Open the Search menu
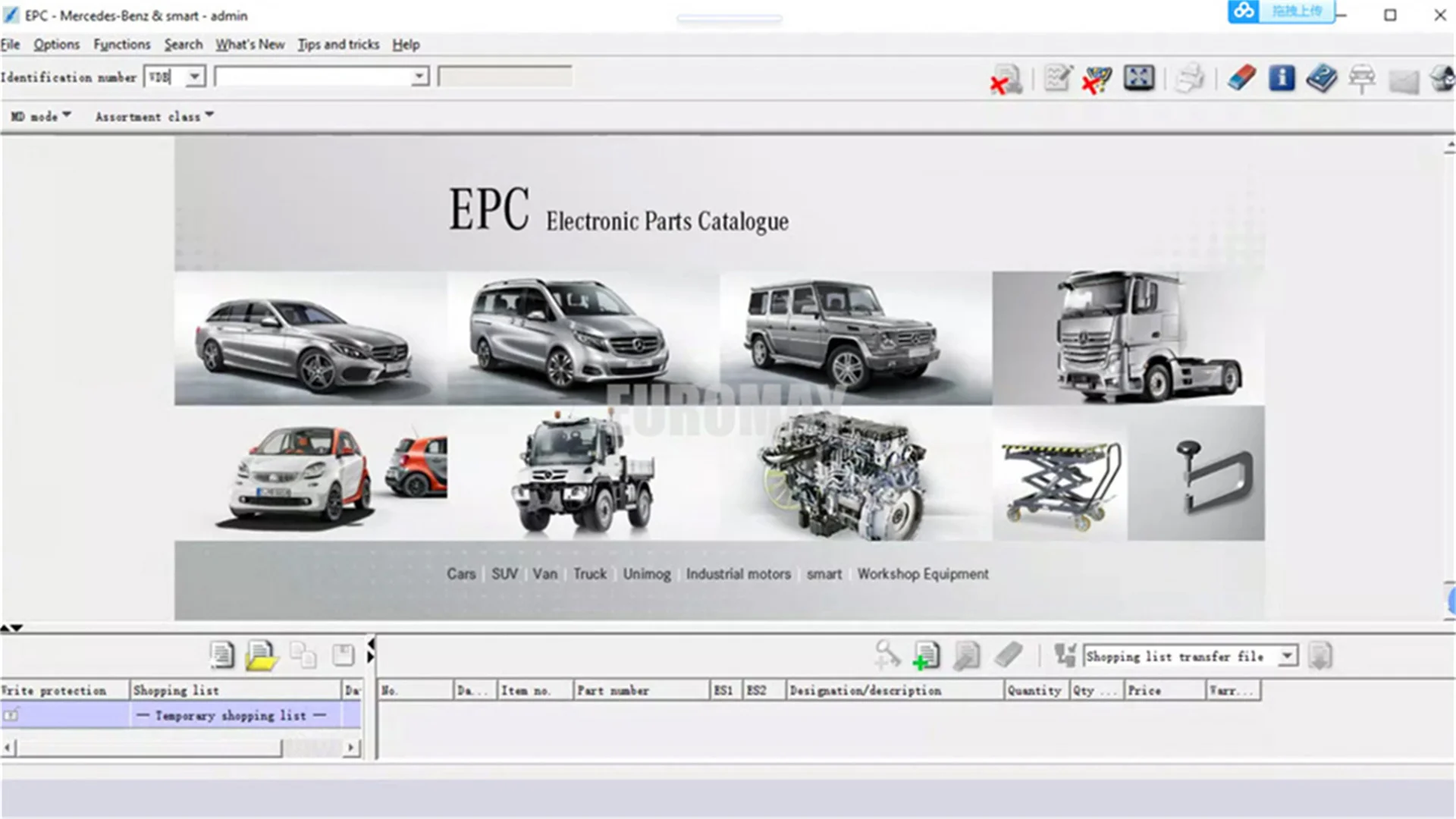The height and width of the screenshot is (819, 1456). coord(184,44)
